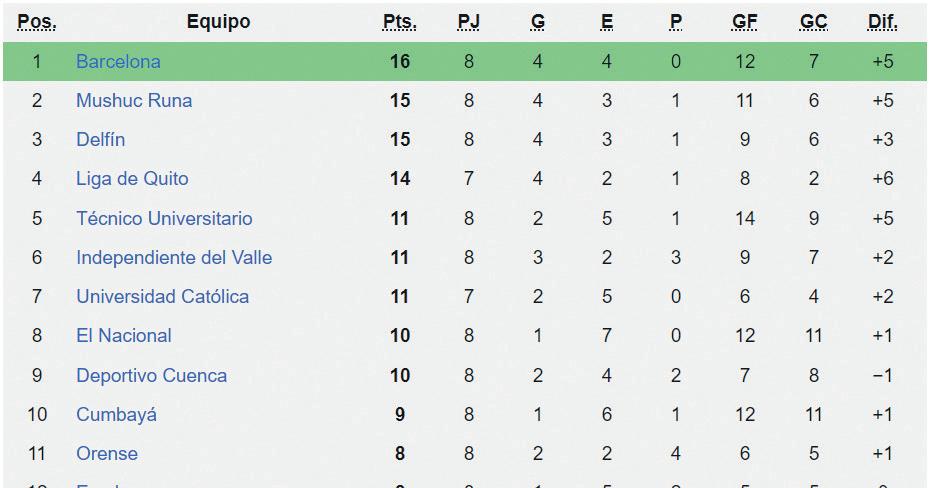Select the Independiente del Valle link
The height and width of the screenshot is (488, 938).
(x=174, y=258)
